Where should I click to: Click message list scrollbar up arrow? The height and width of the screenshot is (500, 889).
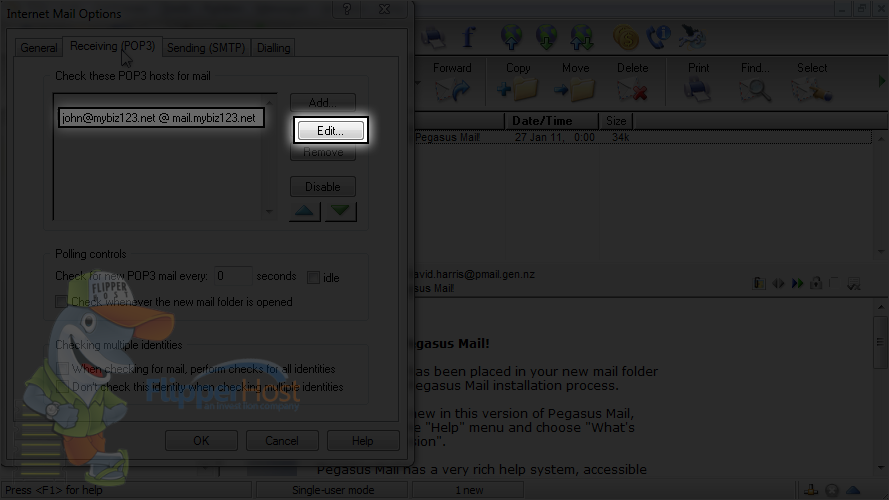click(881, 139)
